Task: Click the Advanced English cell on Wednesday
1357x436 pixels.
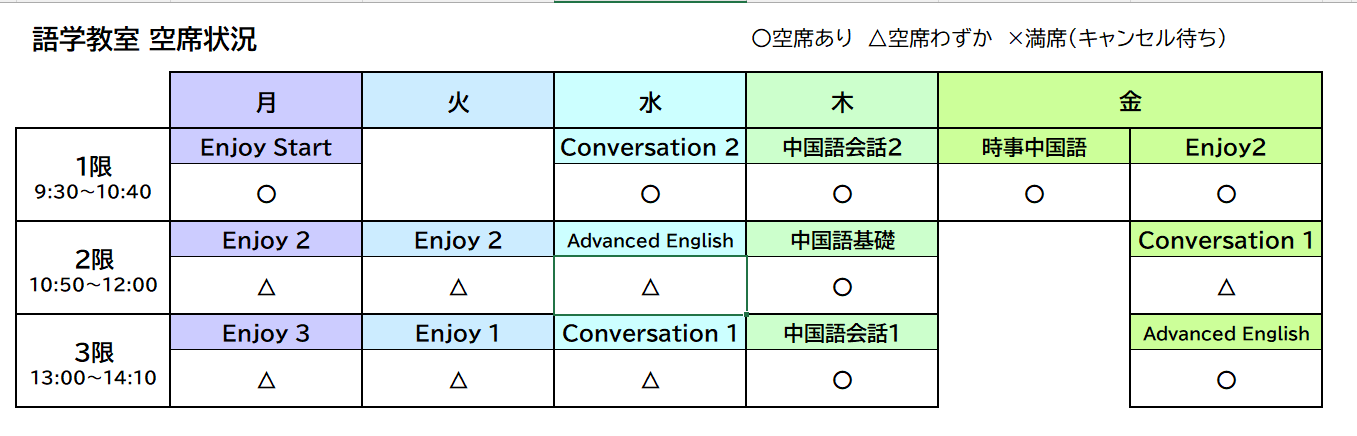Action: [650, 241]
